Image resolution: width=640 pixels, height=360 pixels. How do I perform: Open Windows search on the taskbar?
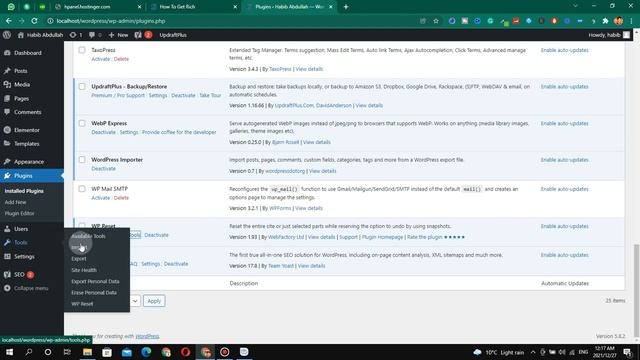(x=29, y=352)
